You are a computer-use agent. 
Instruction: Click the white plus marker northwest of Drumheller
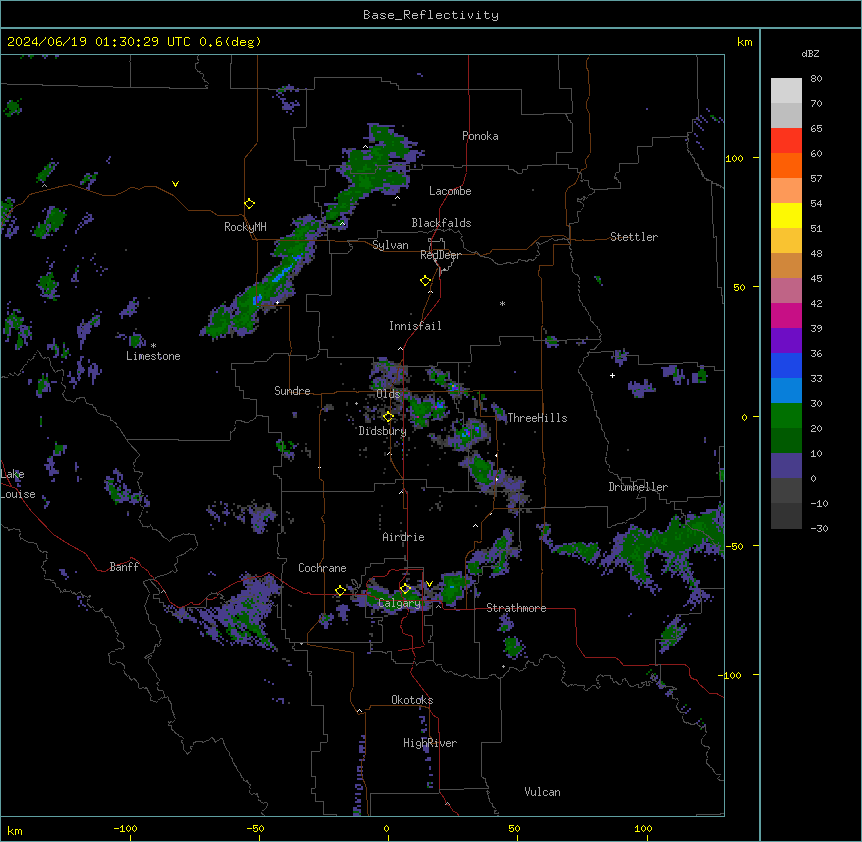pyautogui.click(x=612, y=375)
